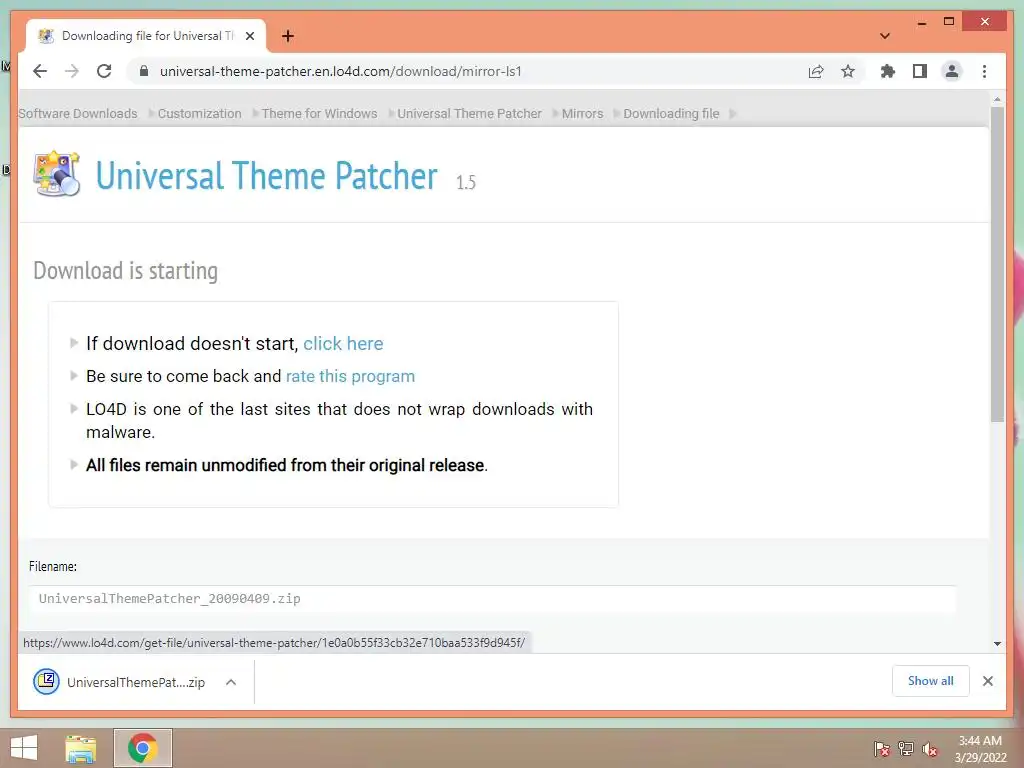Go back to the previous page
1024x768 pixels.
coord(40,71)
